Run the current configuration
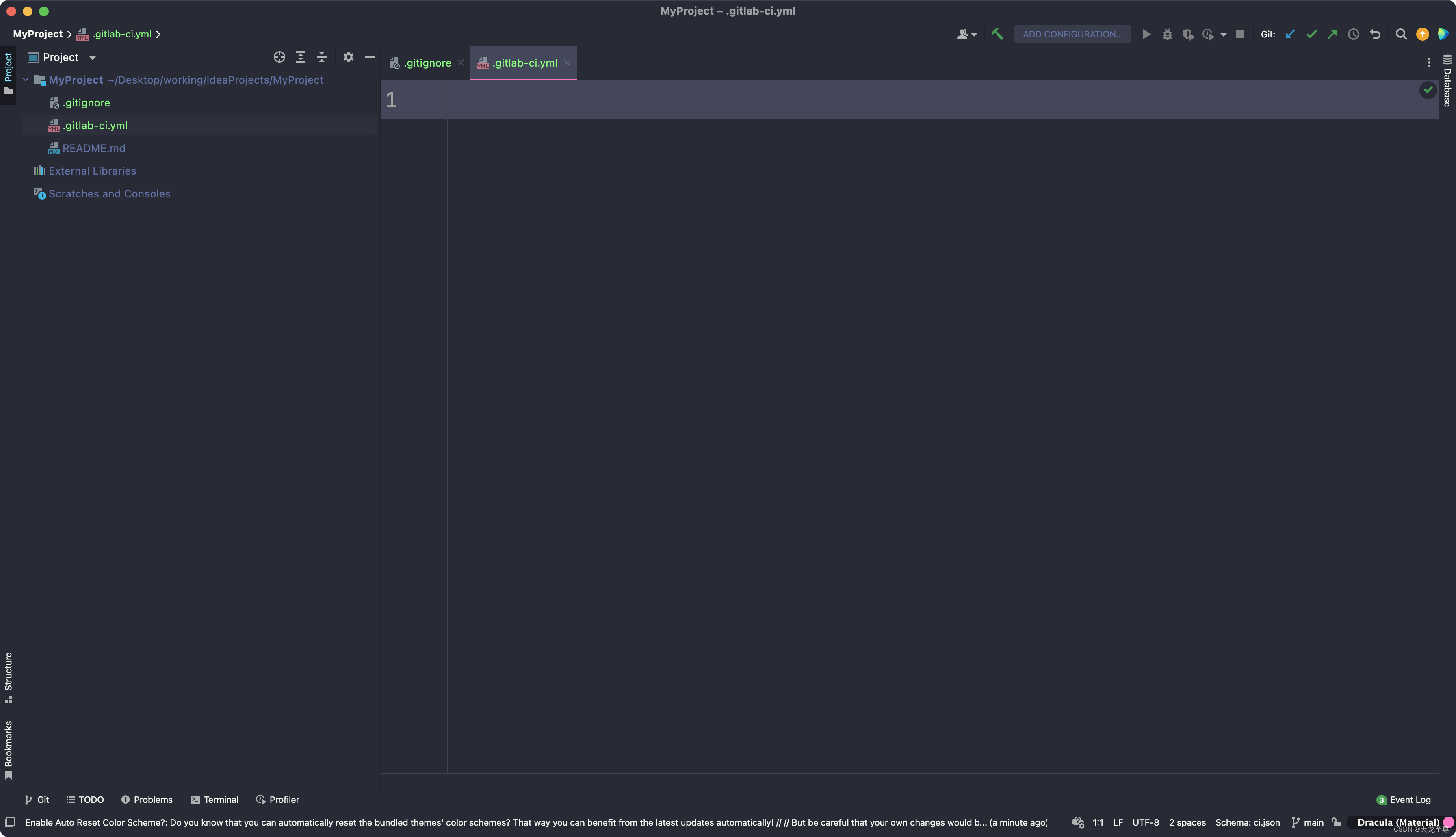The width and height of the screenshot is (1456, 837). [x=1146, y=34]
